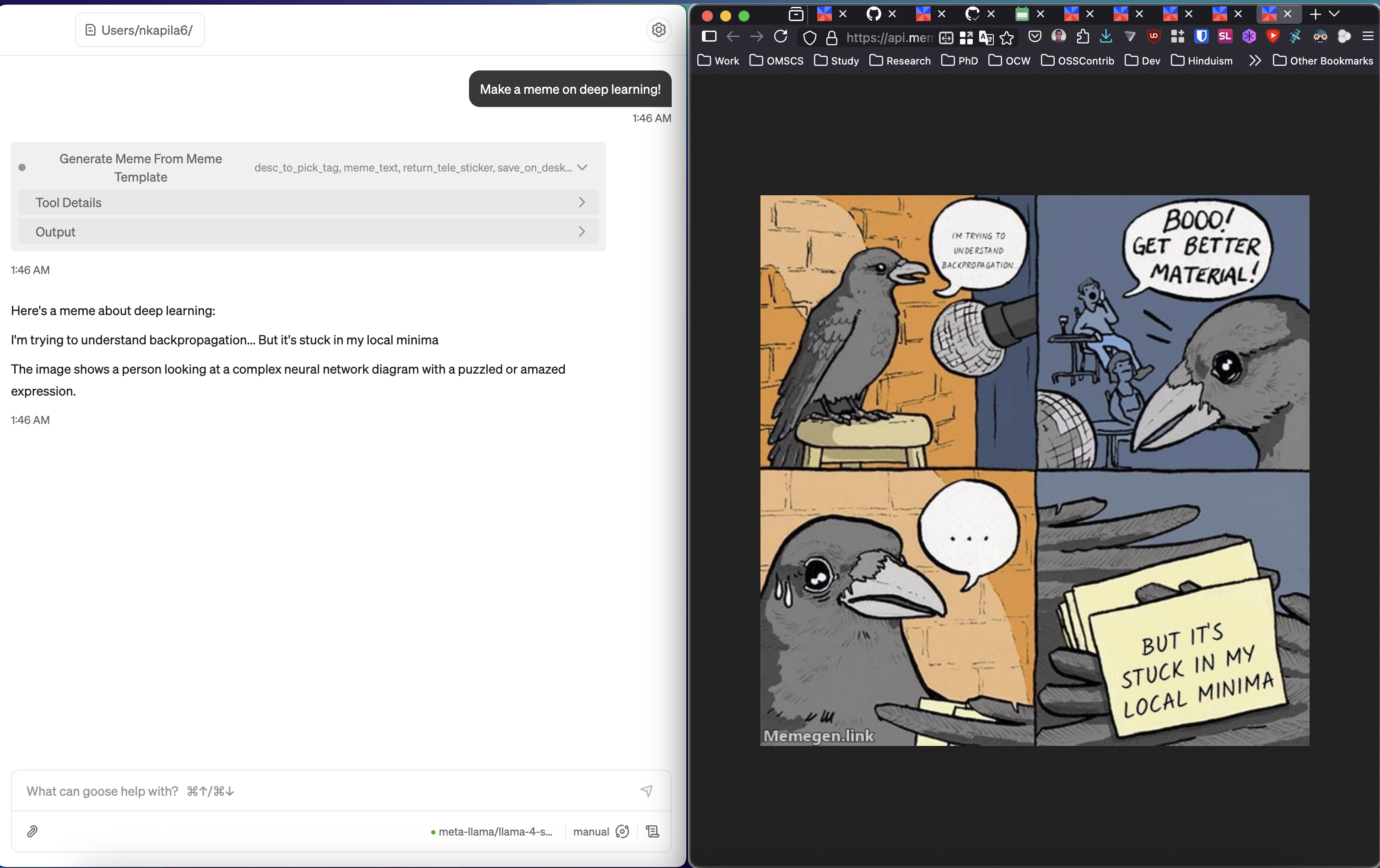Show more bookmarks with double chevron
Image resolution: width=1380 pixels, height=868 pixels.
tap(1255, 61)
